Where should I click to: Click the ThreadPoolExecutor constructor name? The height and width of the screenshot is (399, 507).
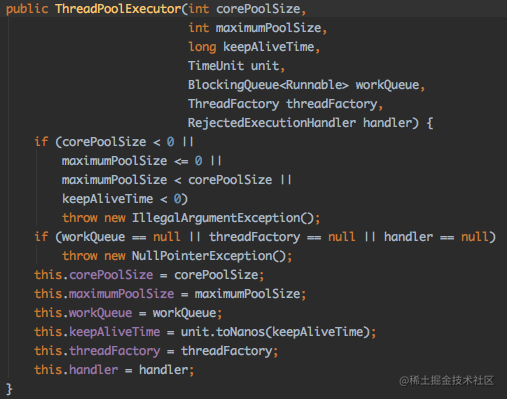point(118,9)
